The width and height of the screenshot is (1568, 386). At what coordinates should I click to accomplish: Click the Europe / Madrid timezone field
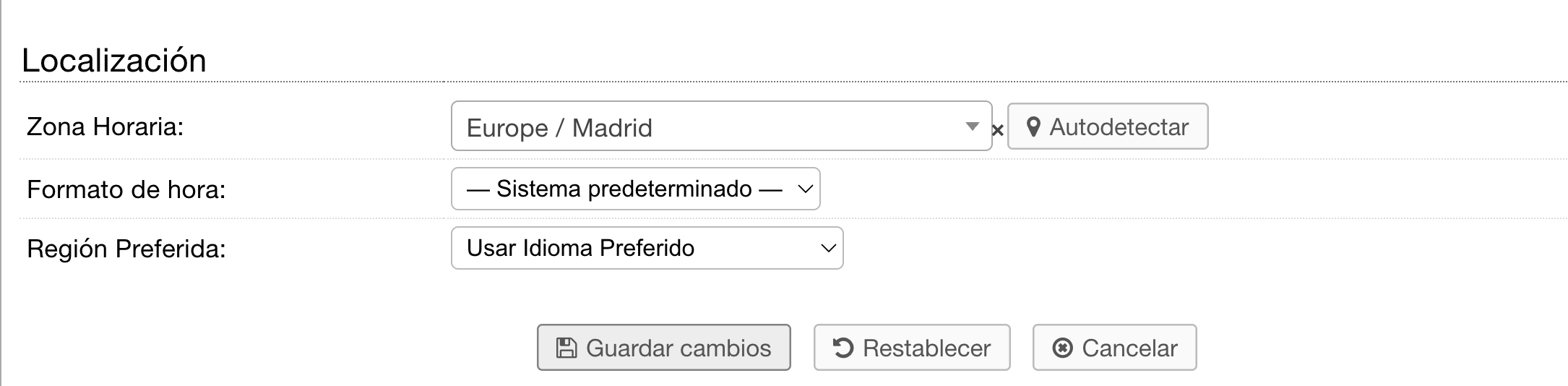708,127
